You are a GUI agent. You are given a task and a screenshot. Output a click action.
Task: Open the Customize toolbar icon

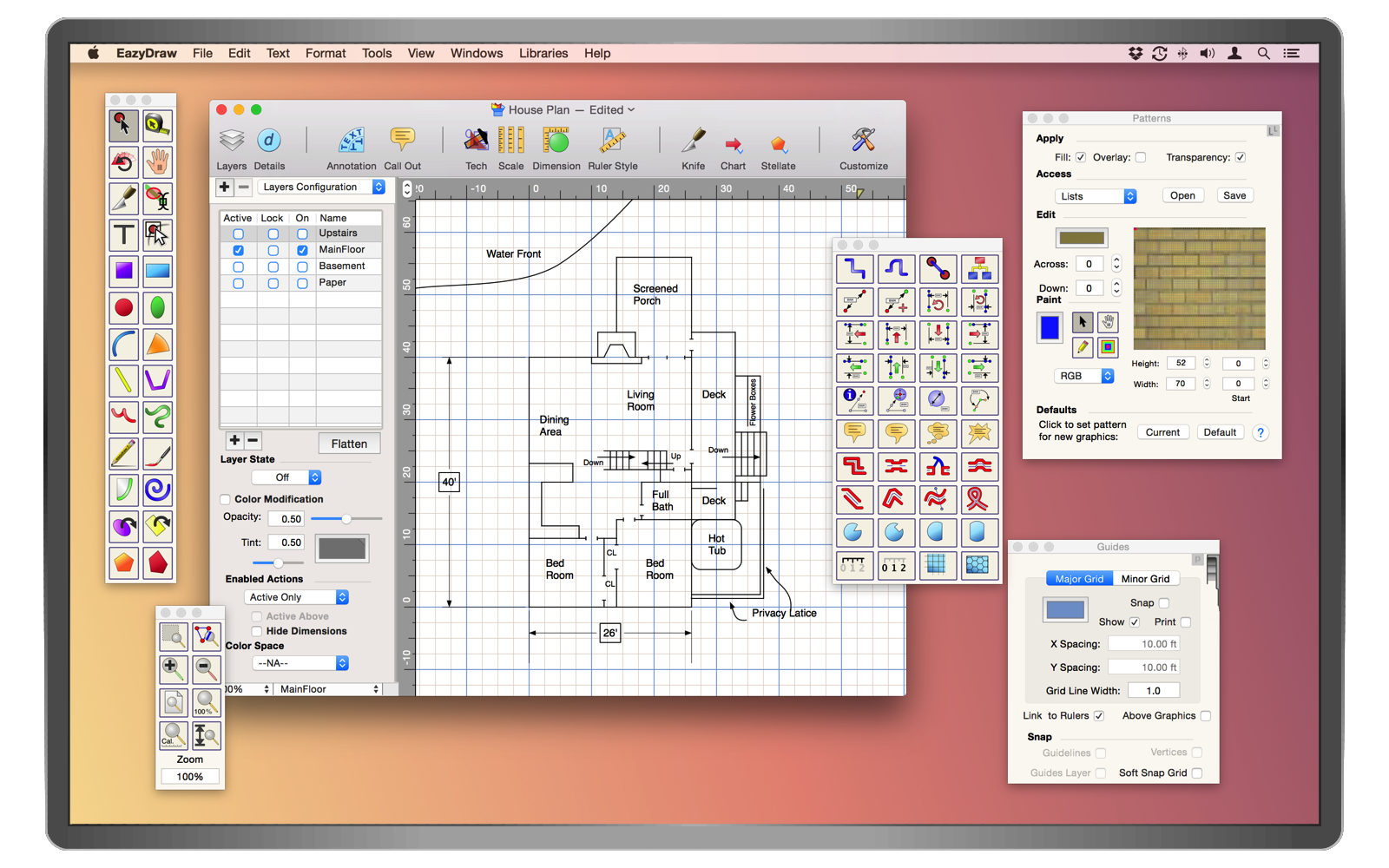click(x=863, y=148)
